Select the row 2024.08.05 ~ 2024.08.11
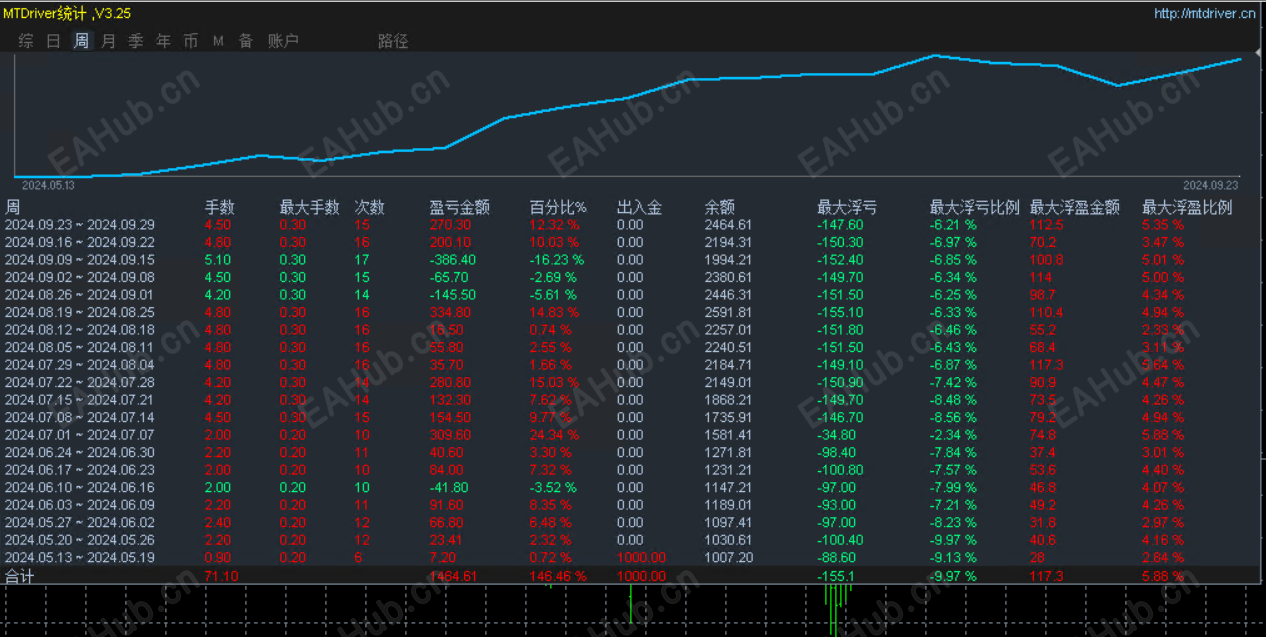Screen dimensions: 1266x637 (630, 347)
